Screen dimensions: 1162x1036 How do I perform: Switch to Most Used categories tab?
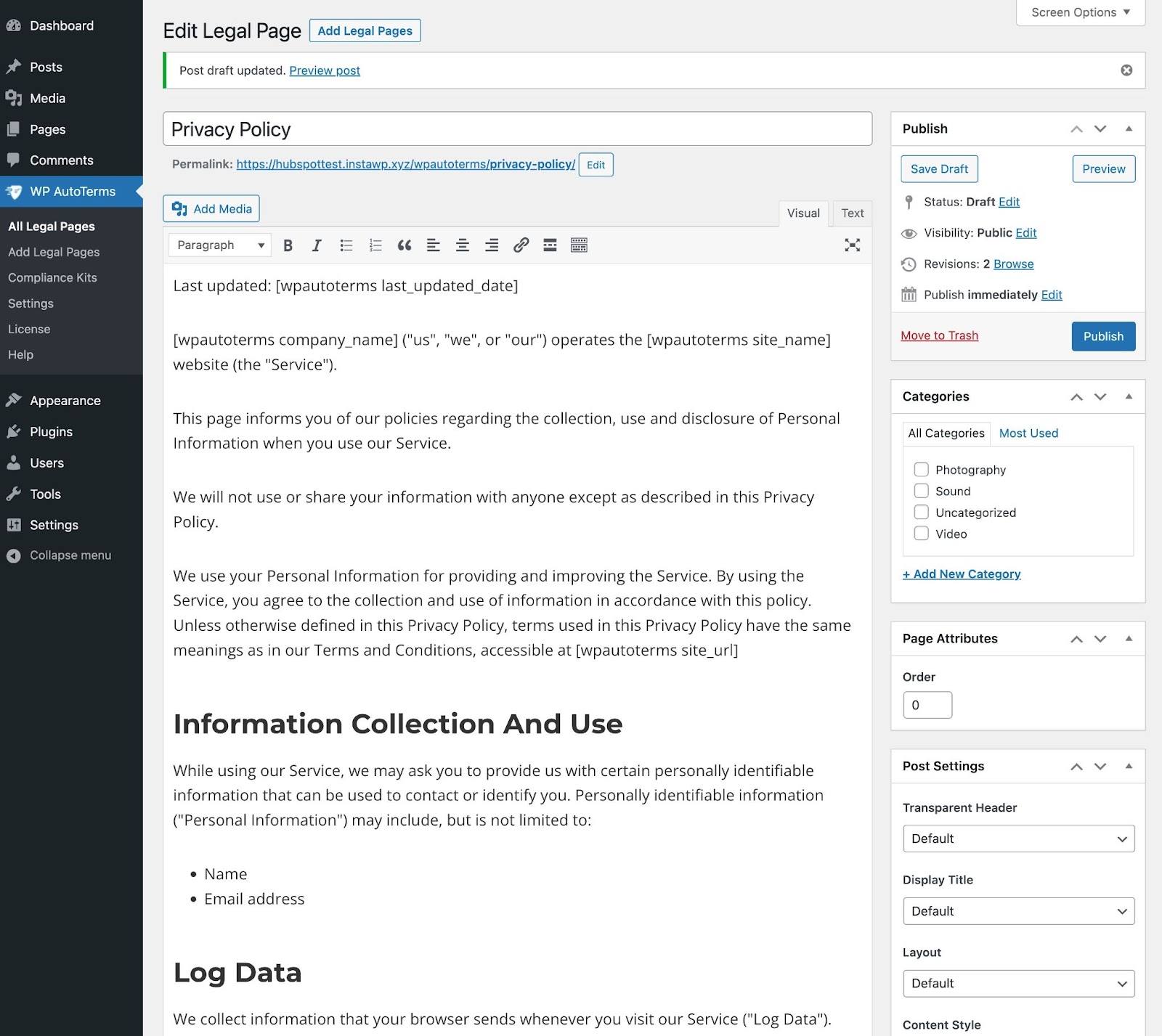(1028, 433)
